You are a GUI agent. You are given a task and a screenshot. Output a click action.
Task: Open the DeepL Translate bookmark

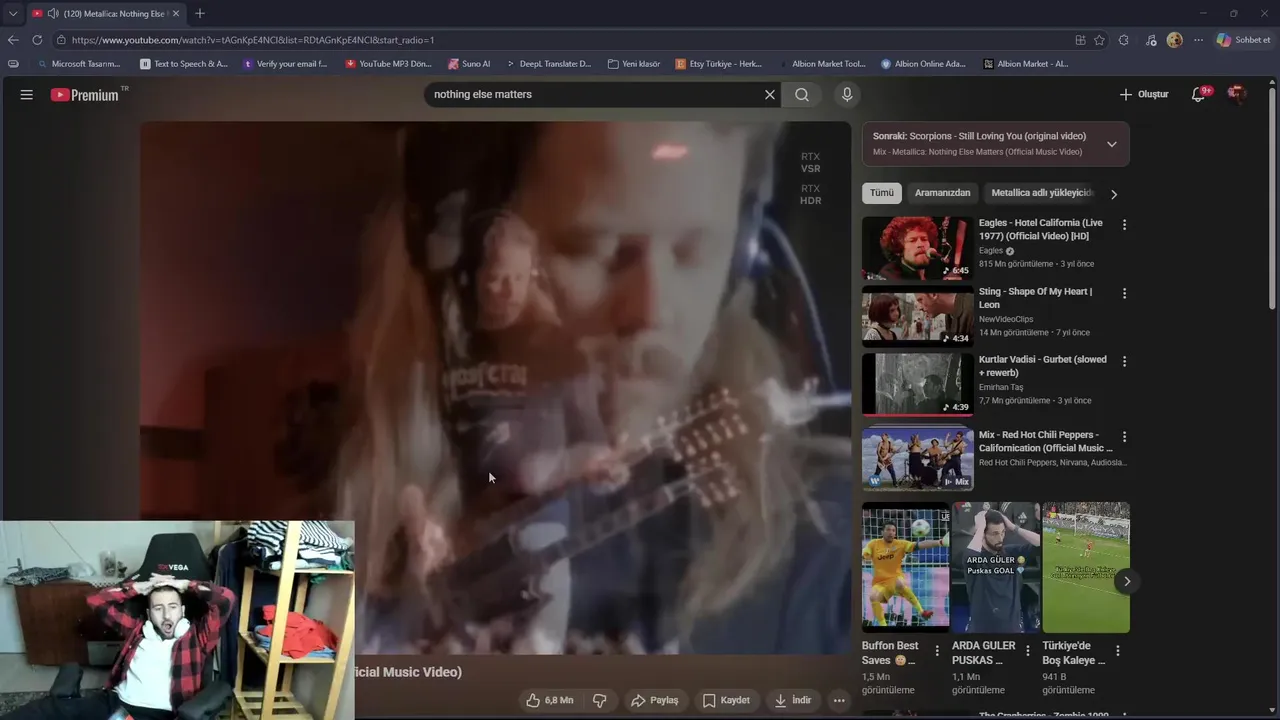(548, 64)
